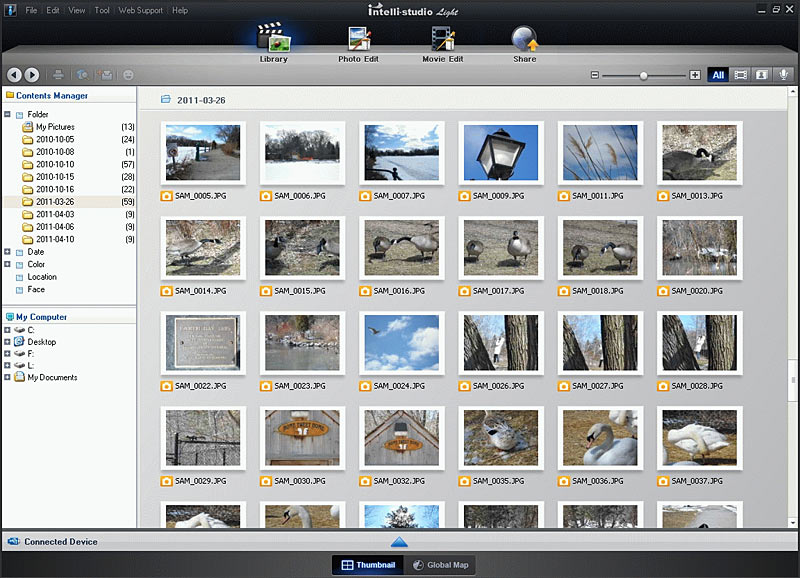Screen dimensions: 800x578
Task: Open the Web Support menu
Action: coord(140,10)
